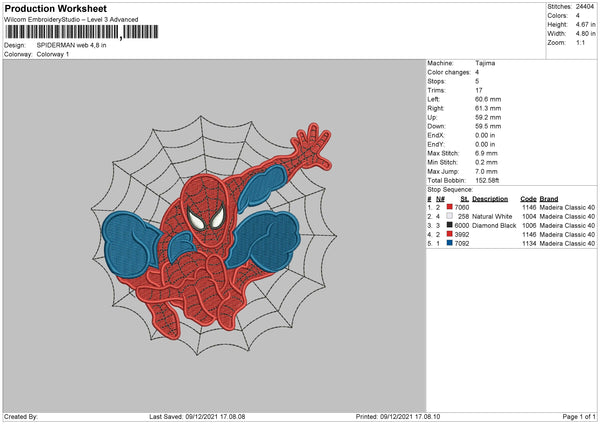
Task: Click the Width value '4.80 in'
Action: (x=585, y=34)
